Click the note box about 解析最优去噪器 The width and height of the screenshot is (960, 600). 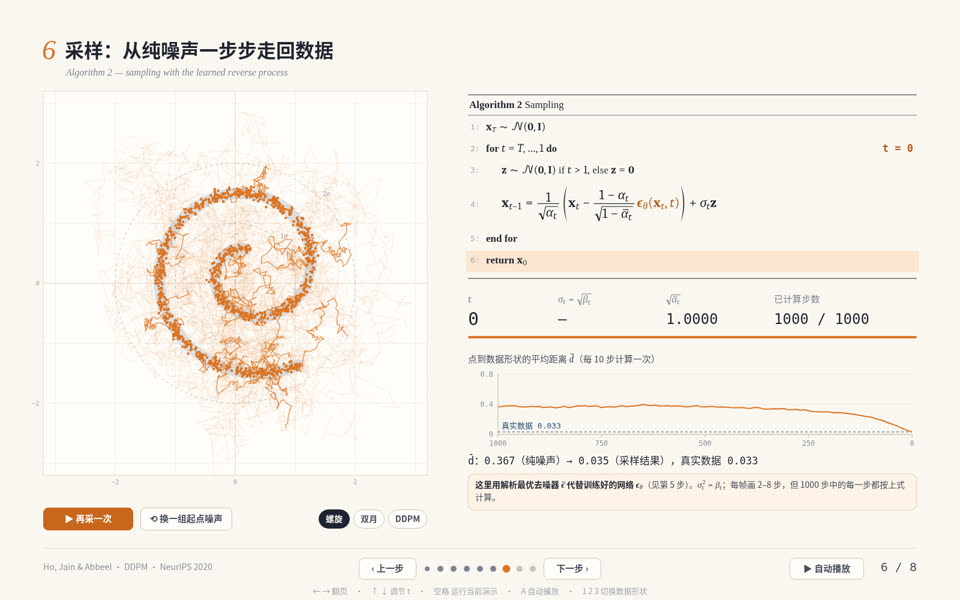pyautogui.click(x=692, y=491)
